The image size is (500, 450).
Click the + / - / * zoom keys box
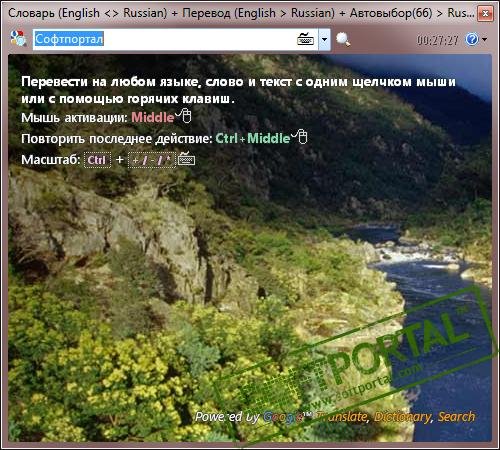pyautogui.click(x=152, y=160)
